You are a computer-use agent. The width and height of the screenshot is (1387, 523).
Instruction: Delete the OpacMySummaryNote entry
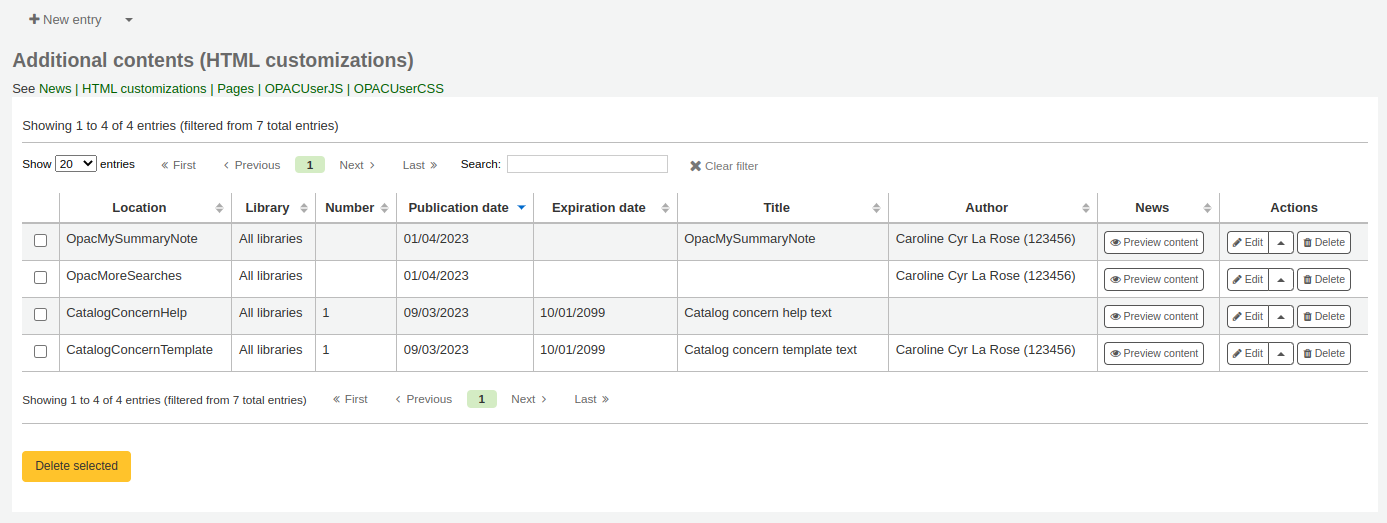(x=1324, y=242)
